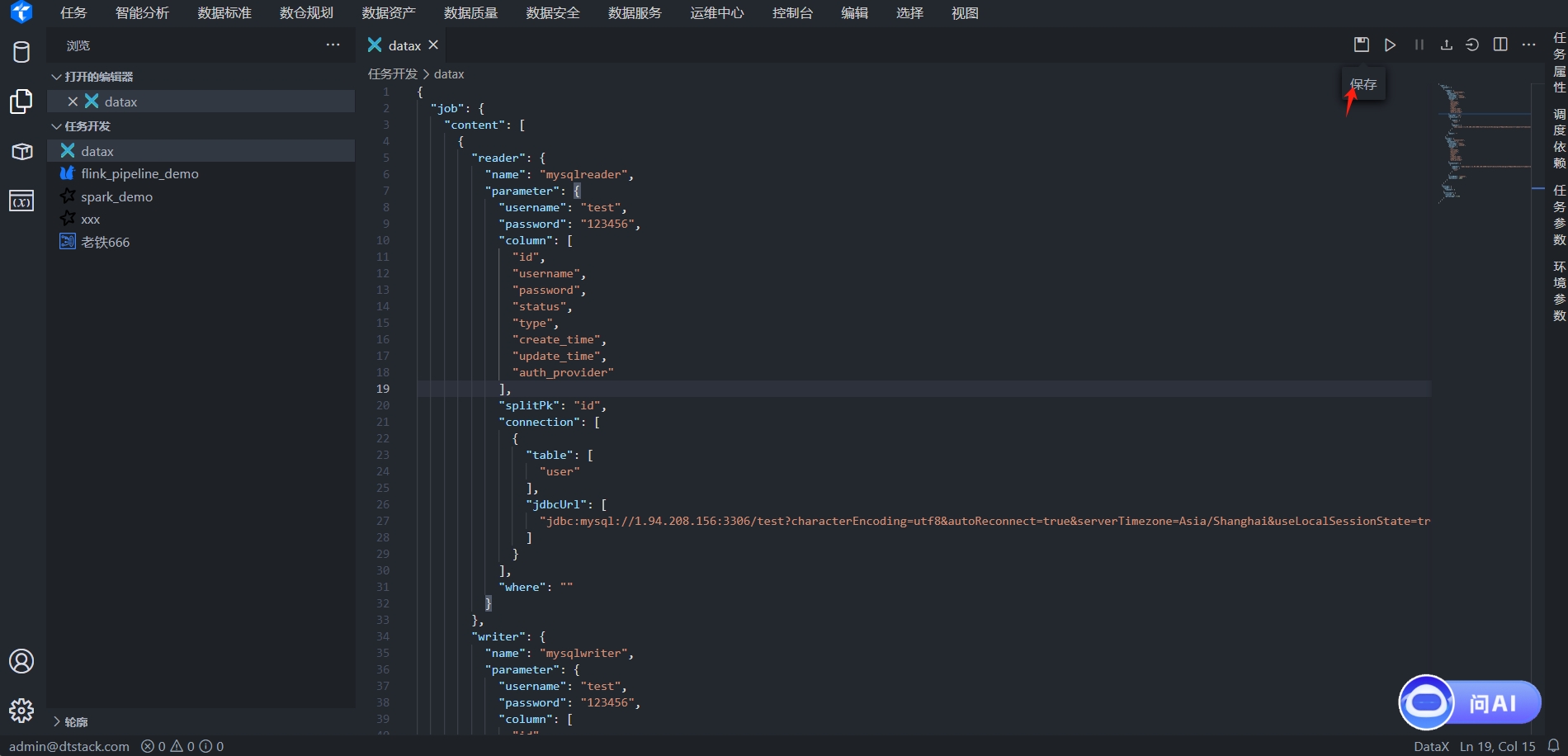Screen dimensions: 1568x756
Task: Place cursor on "auth_provider" column entry
Action: pyautogui.click(x=563, y=372)
